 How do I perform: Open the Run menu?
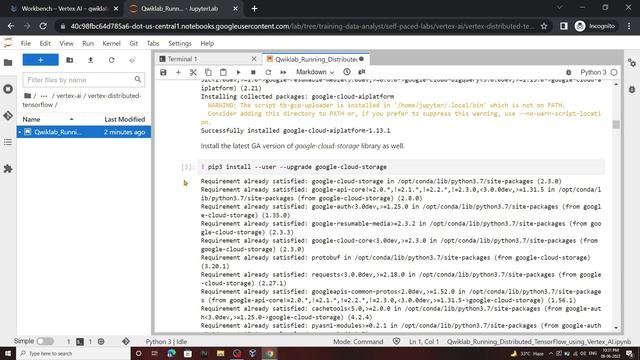click(88, 43)
